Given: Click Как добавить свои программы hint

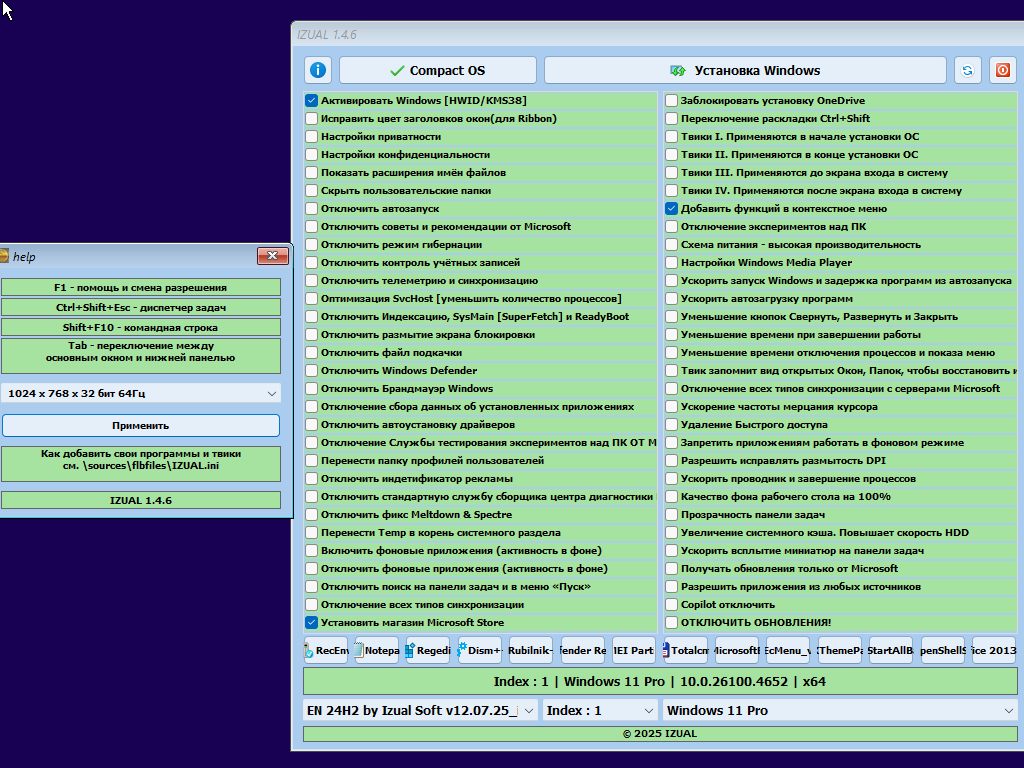Looking at the screenshot, I should [x=140, y=463].
